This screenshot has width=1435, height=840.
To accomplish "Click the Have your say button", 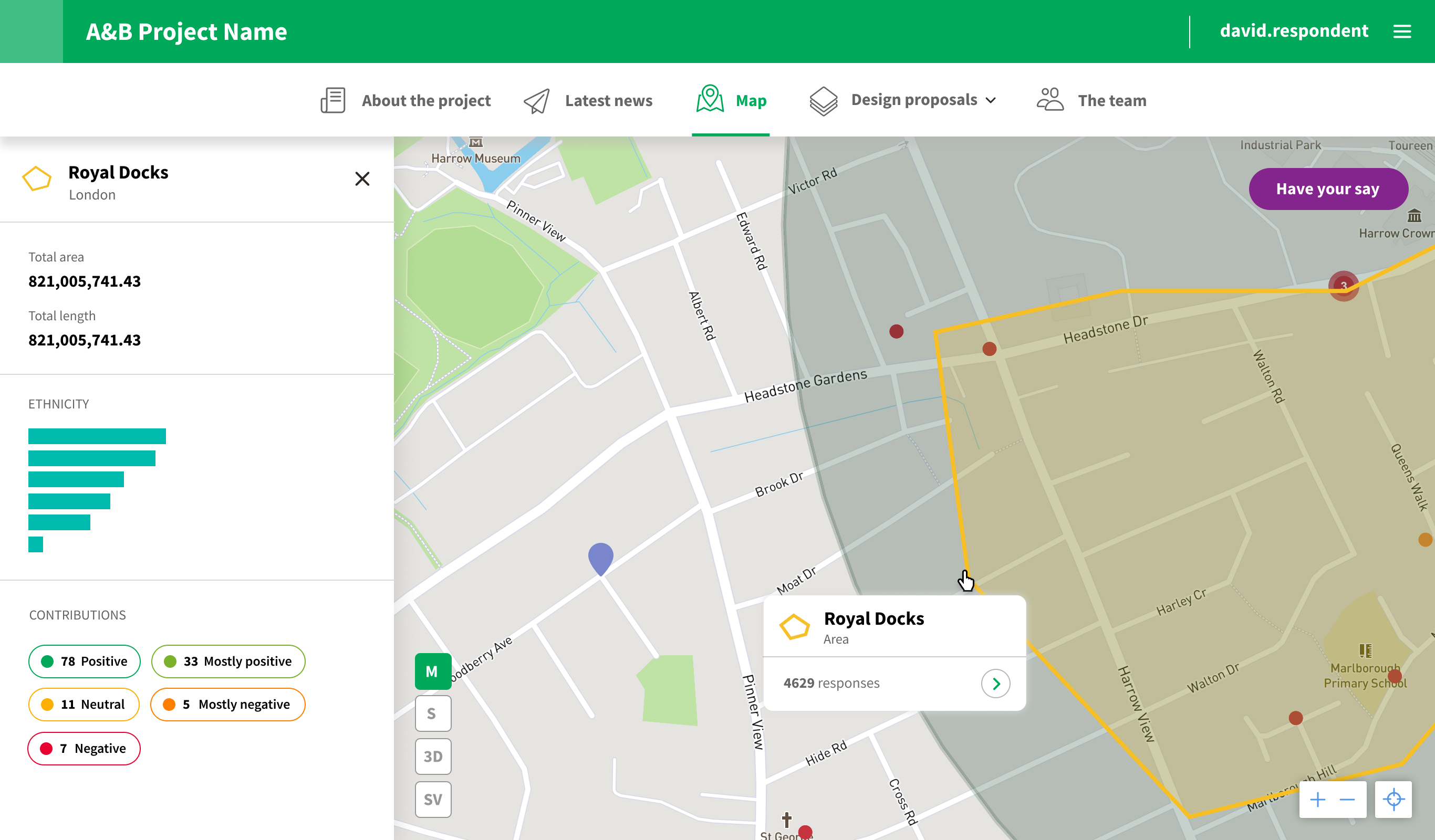I will (x=1328, y=188).
